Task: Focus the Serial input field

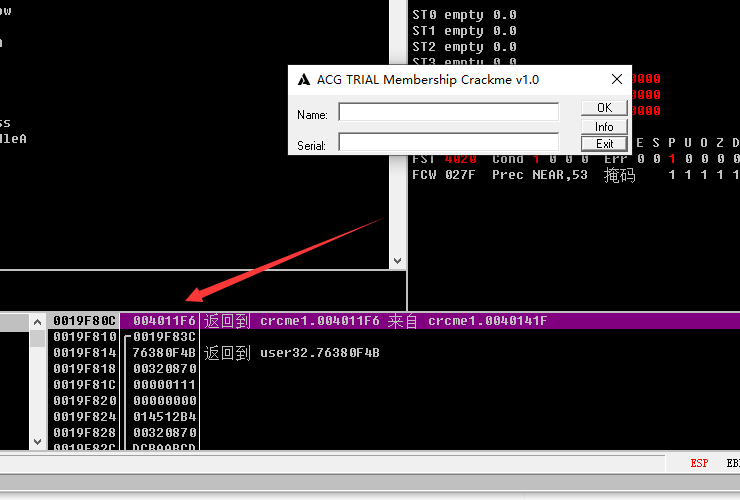Action: [448, 143]
